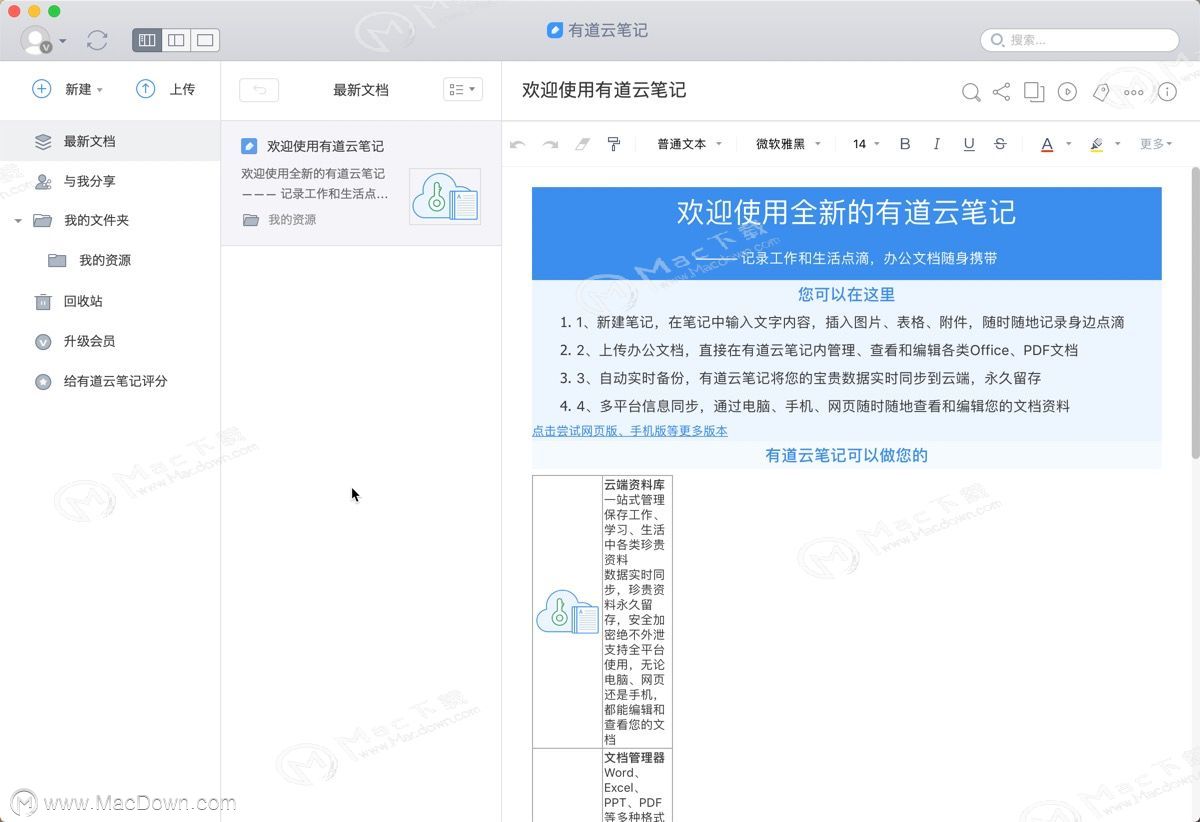
Task: Open the account dropdown arrow beside avatar
Action: pyautogui.click(x=63, y=41)
